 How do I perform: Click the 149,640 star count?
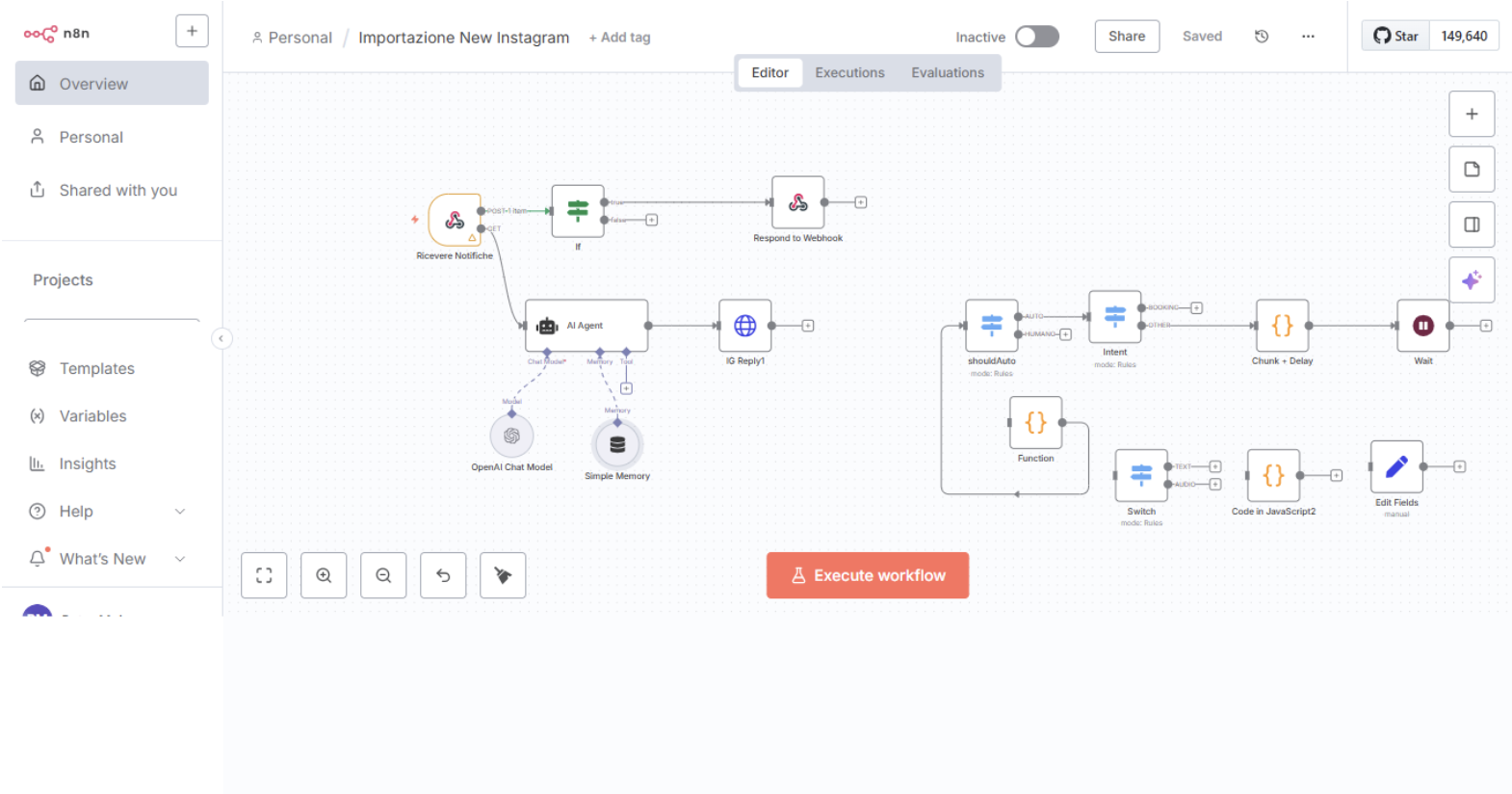click(x=1464, y=36)
